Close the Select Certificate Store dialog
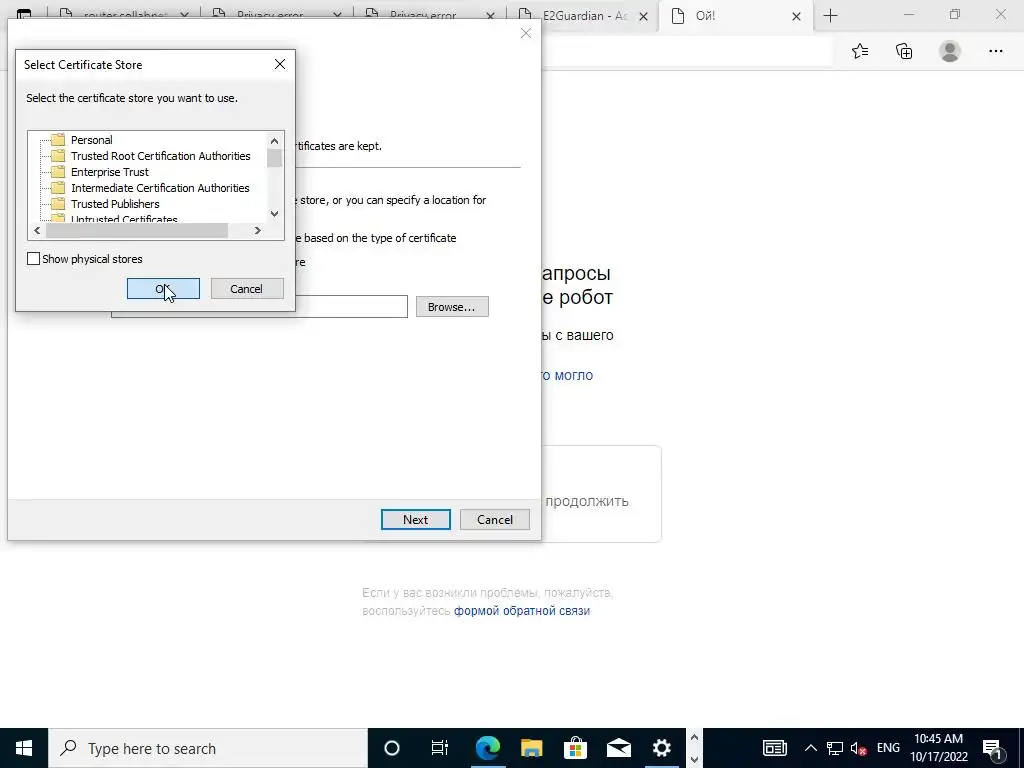1024x768 pixels. pos(280,64)
